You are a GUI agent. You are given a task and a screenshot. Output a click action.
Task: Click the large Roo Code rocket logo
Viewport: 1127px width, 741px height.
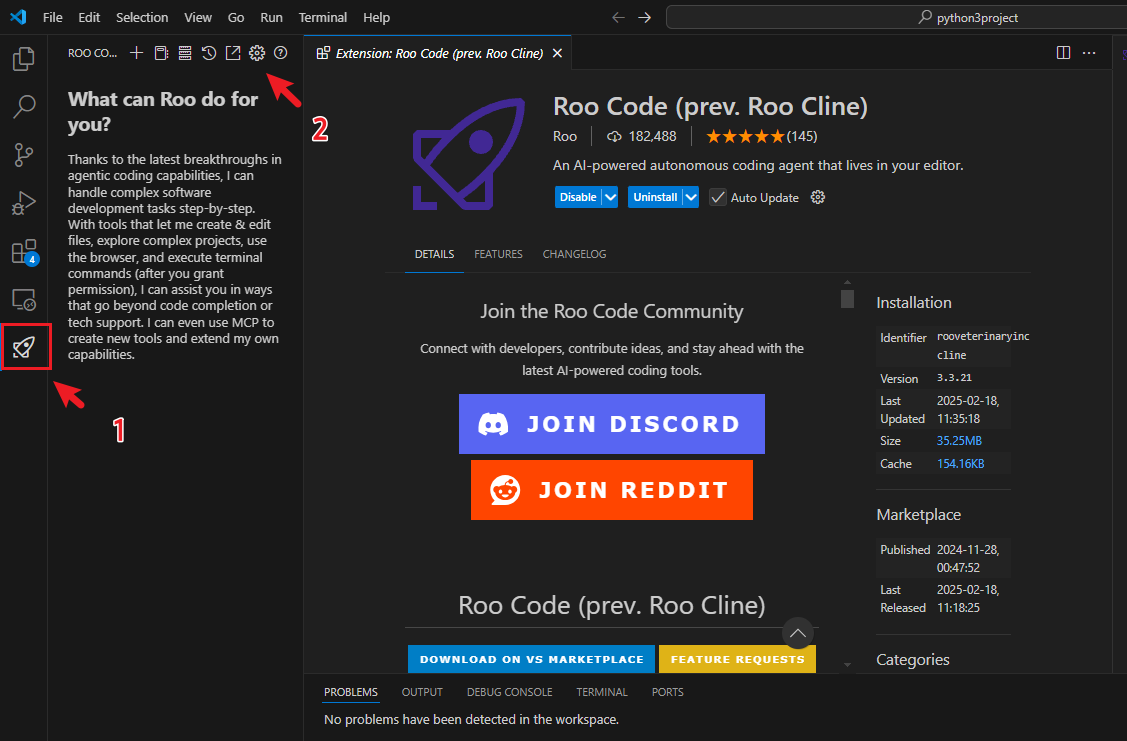tap(468, 155)
